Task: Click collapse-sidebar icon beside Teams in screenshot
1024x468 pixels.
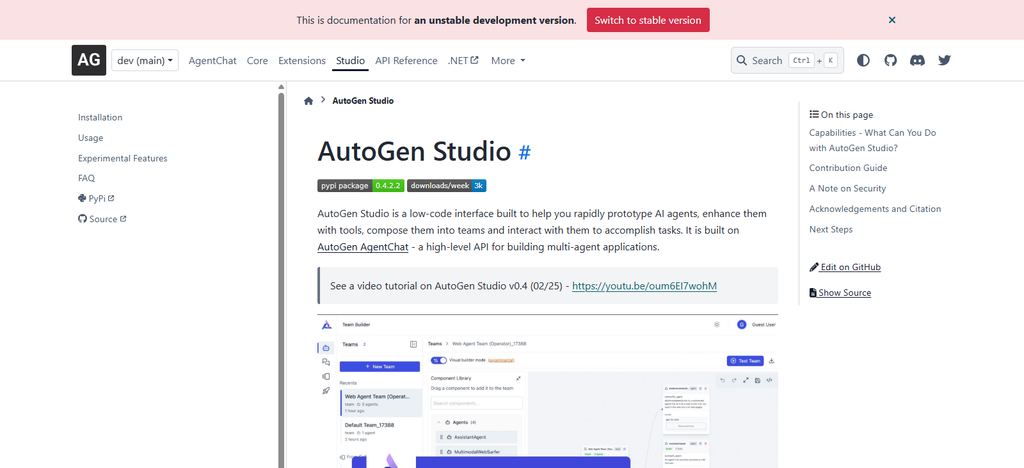Action: tap(413, 344)
